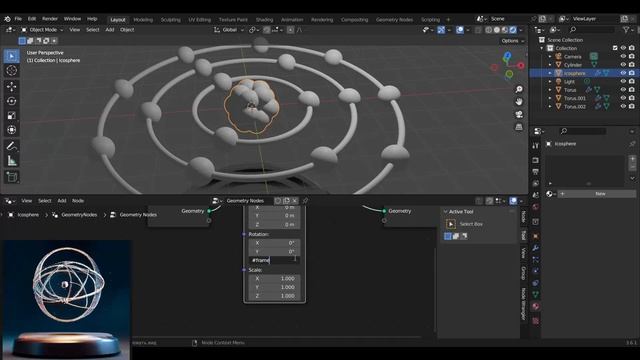Viewport: 640px width, 360px height.
Task: Expand the Icosphere item in outliner
Action: click(550, 73)
